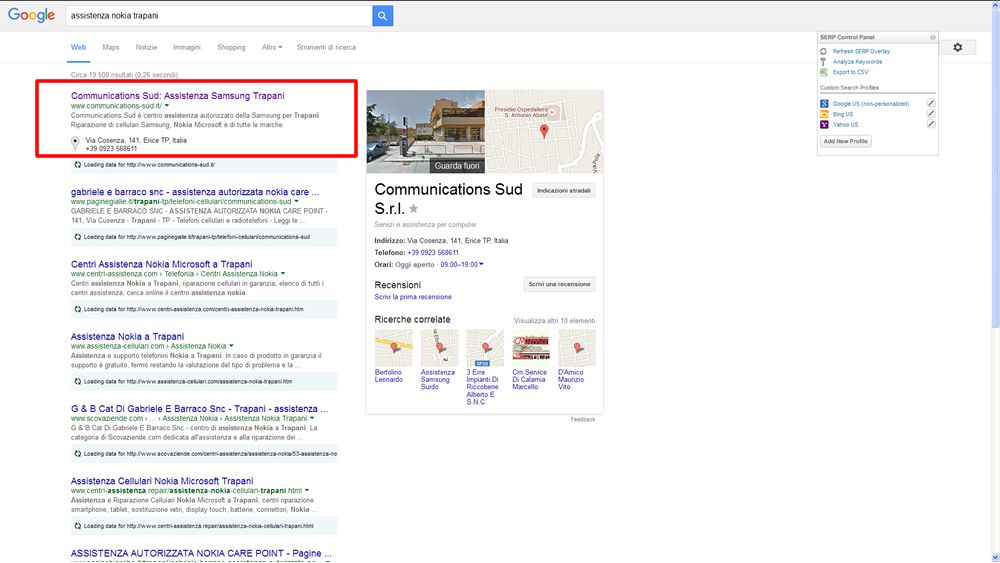Click the map pin next to Via Cosenza address
The image size is (1000, 563).
click(x=75, y=143)
